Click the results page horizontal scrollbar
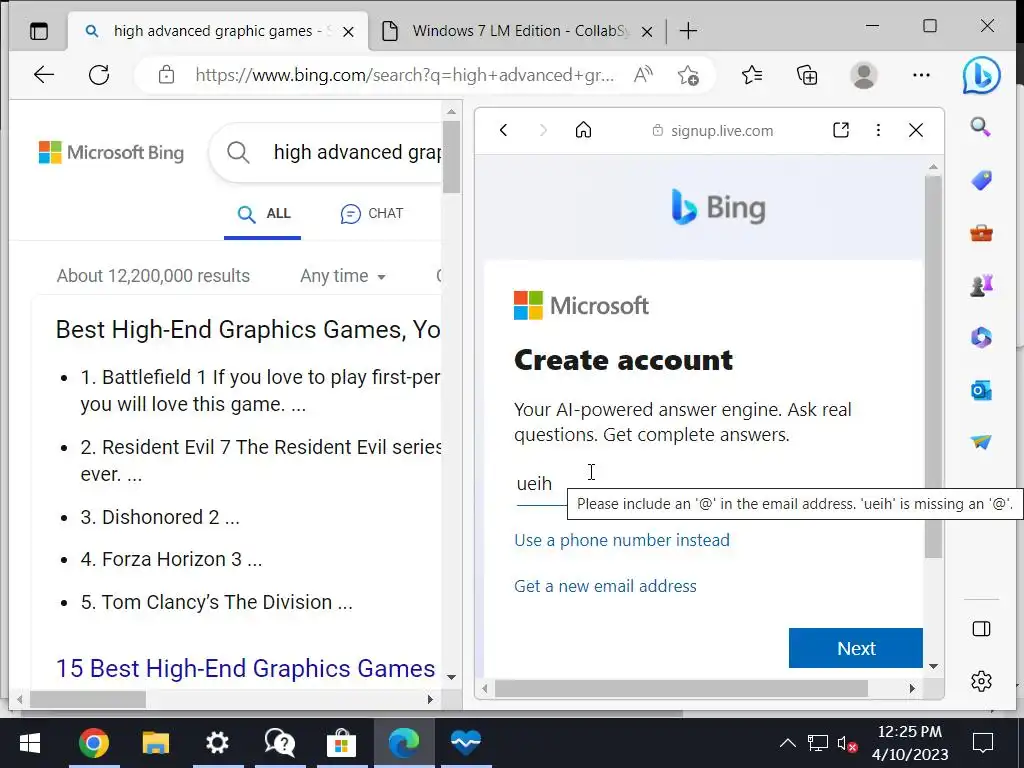1024x768 pixels. [x=88, y=699]
